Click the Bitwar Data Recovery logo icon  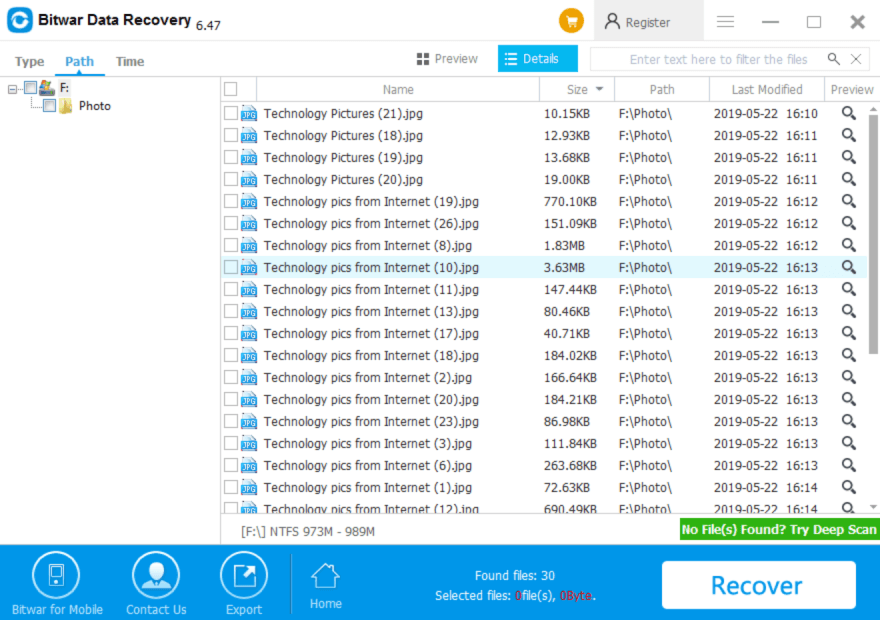[x=20, y=20]
